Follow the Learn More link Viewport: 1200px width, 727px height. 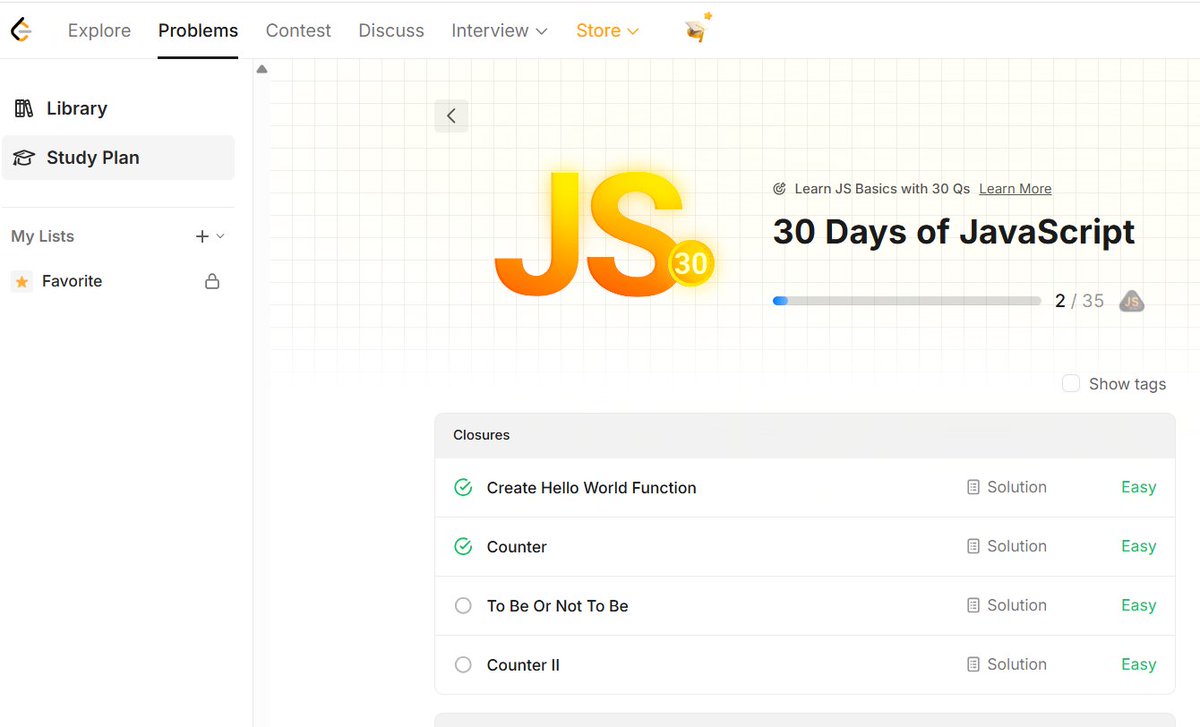tap(1015, 188)
